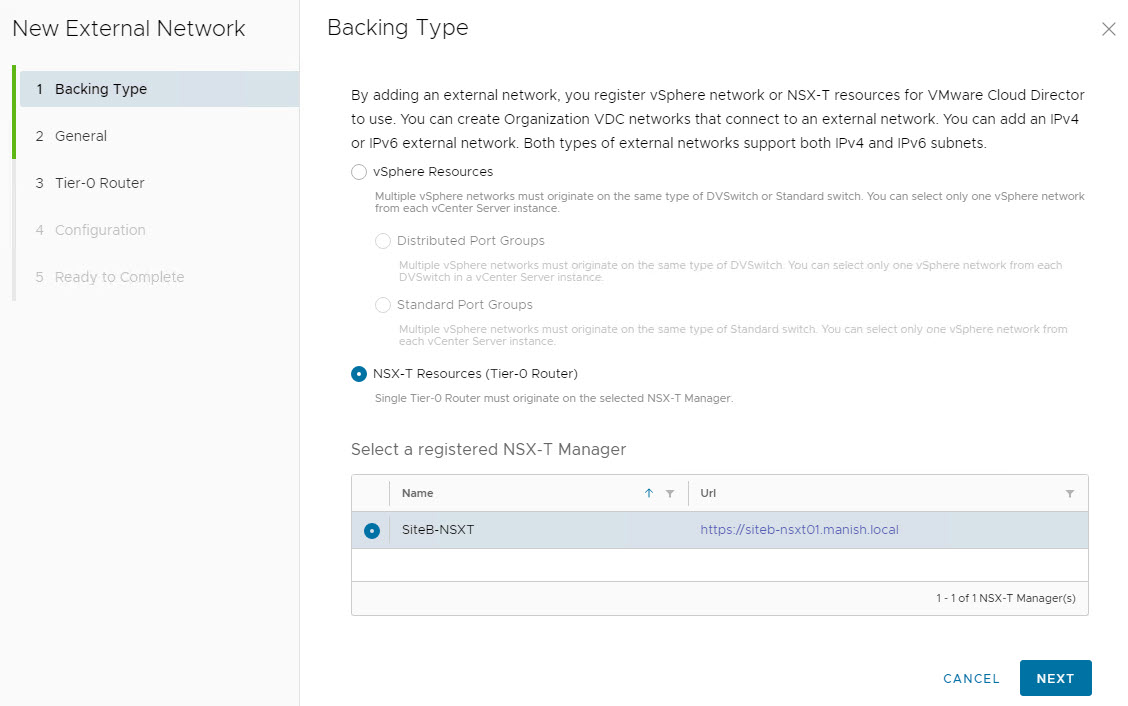Click the Name column filter icon

coord(670,494)
